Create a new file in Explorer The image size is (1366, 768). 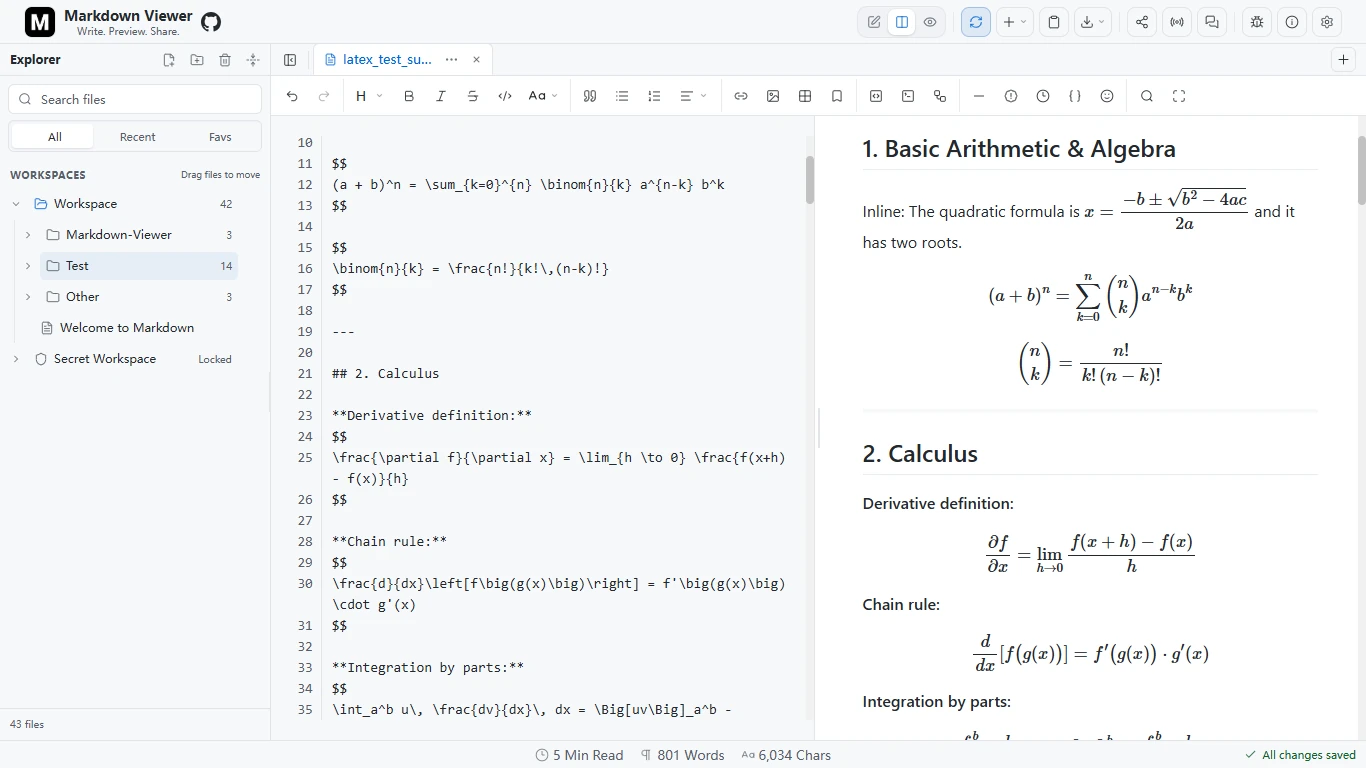[169, 60]
